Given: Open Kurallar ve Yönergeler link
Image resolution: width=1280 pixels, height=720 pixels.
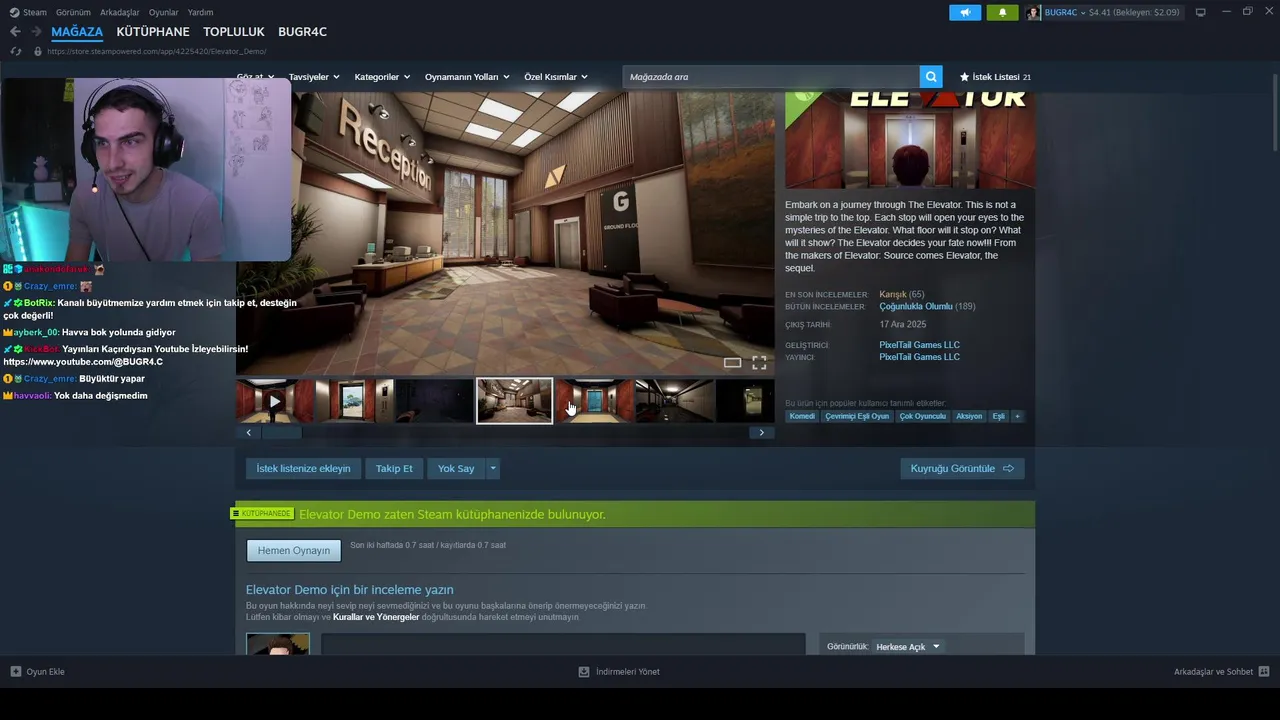Looking at the screenshot, I should [376, 617].
